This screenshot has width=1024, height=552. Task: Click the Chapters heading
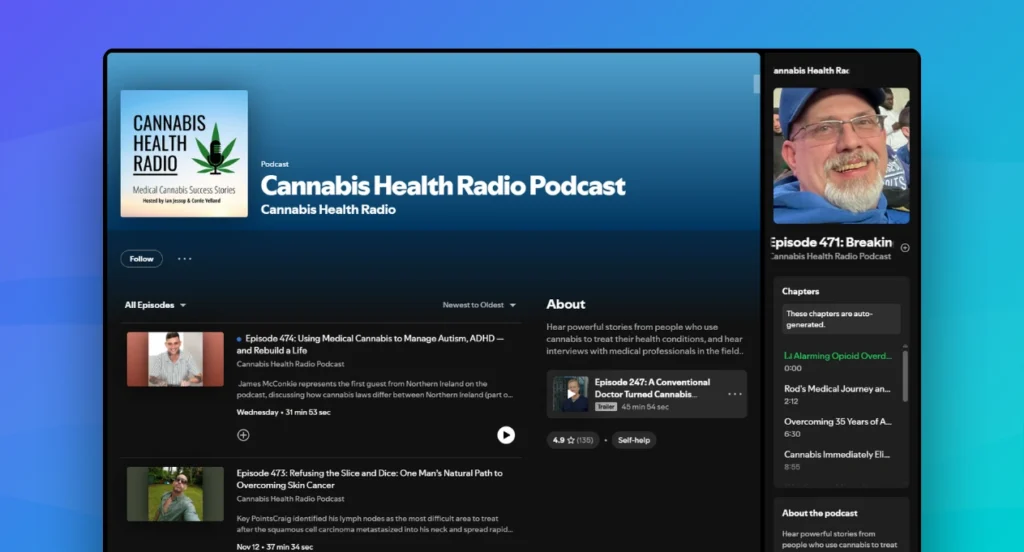pyautogui.click(x=800, y=291)
